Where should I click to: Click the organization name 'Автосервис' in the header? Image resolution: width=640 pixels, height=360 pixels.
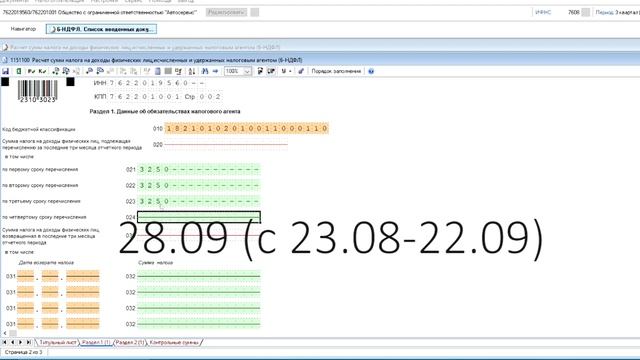click(x=181, y=12)
